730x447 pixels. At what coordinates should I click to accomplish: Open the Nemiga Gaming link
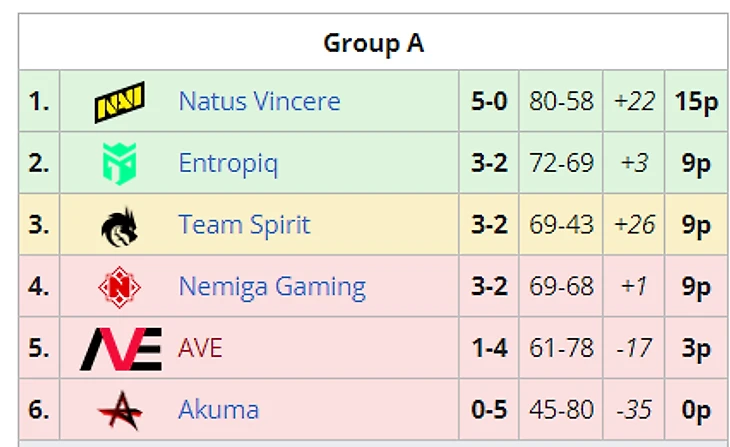(x=272, y=287)
